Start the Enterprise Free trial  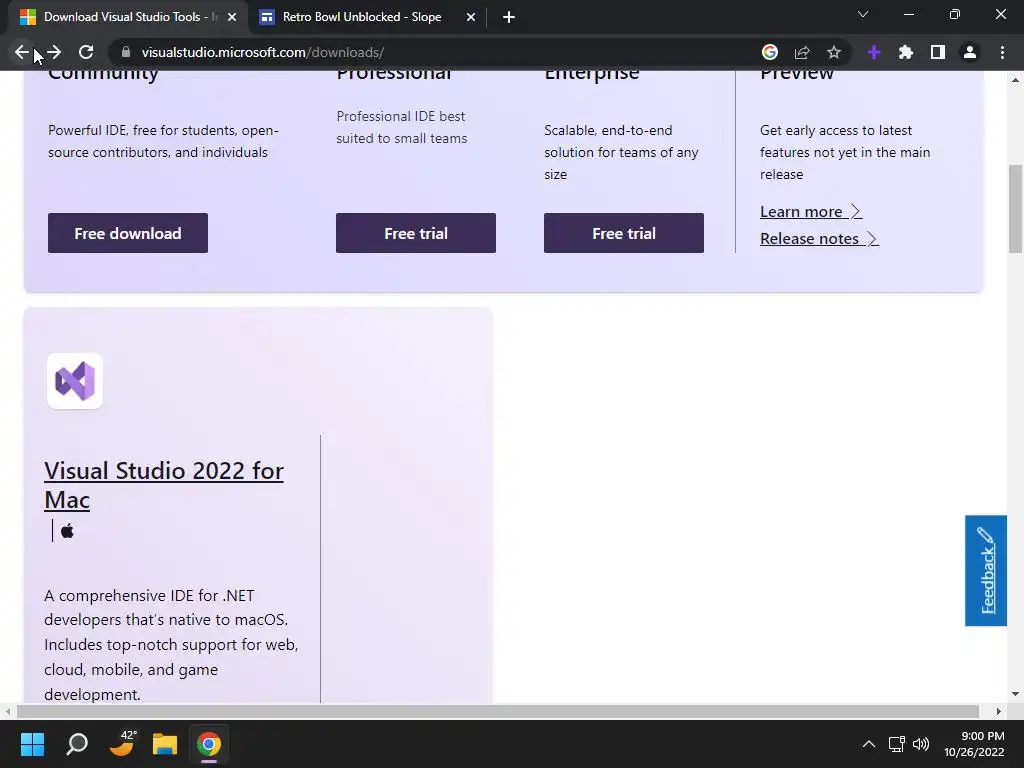pos(624,233)
